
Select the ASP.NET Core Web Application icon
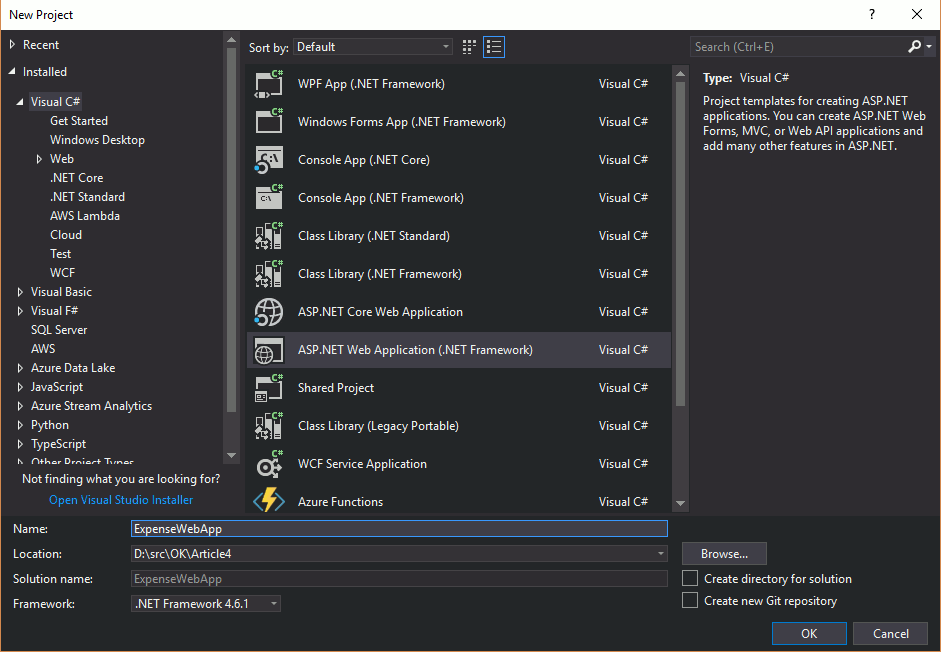tap(270, 312)
